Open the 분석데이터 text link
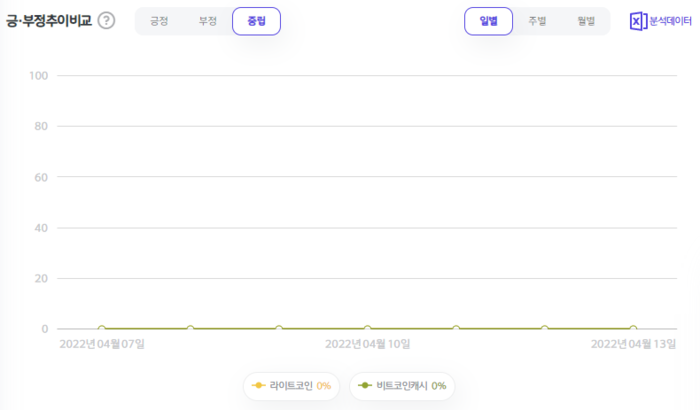Image resolution: width=700 pixels, height=410 pixels. (x=670, y=21)
